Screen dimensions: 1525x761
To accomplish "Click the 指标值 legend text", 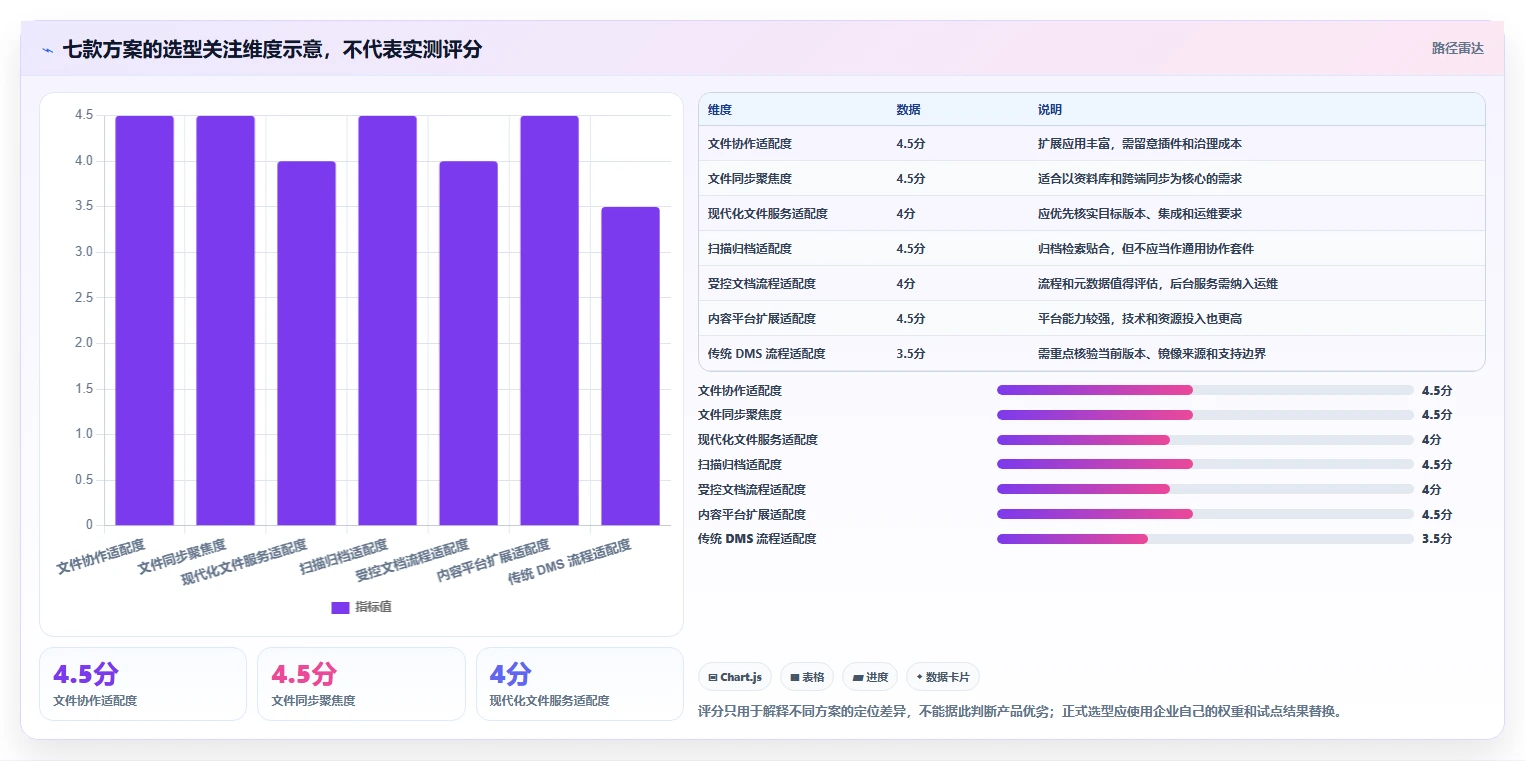I will pyautogui.click(x=373, y=607).
